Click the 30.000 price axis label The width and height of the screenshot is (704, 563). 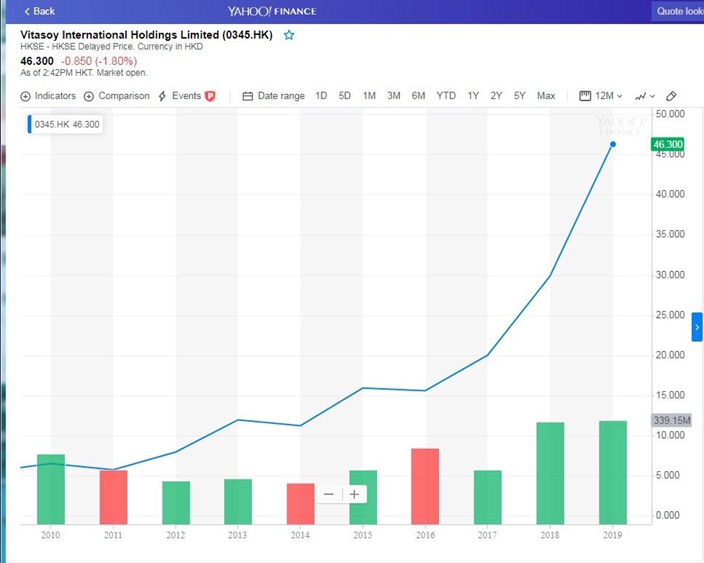pos(670,275)
